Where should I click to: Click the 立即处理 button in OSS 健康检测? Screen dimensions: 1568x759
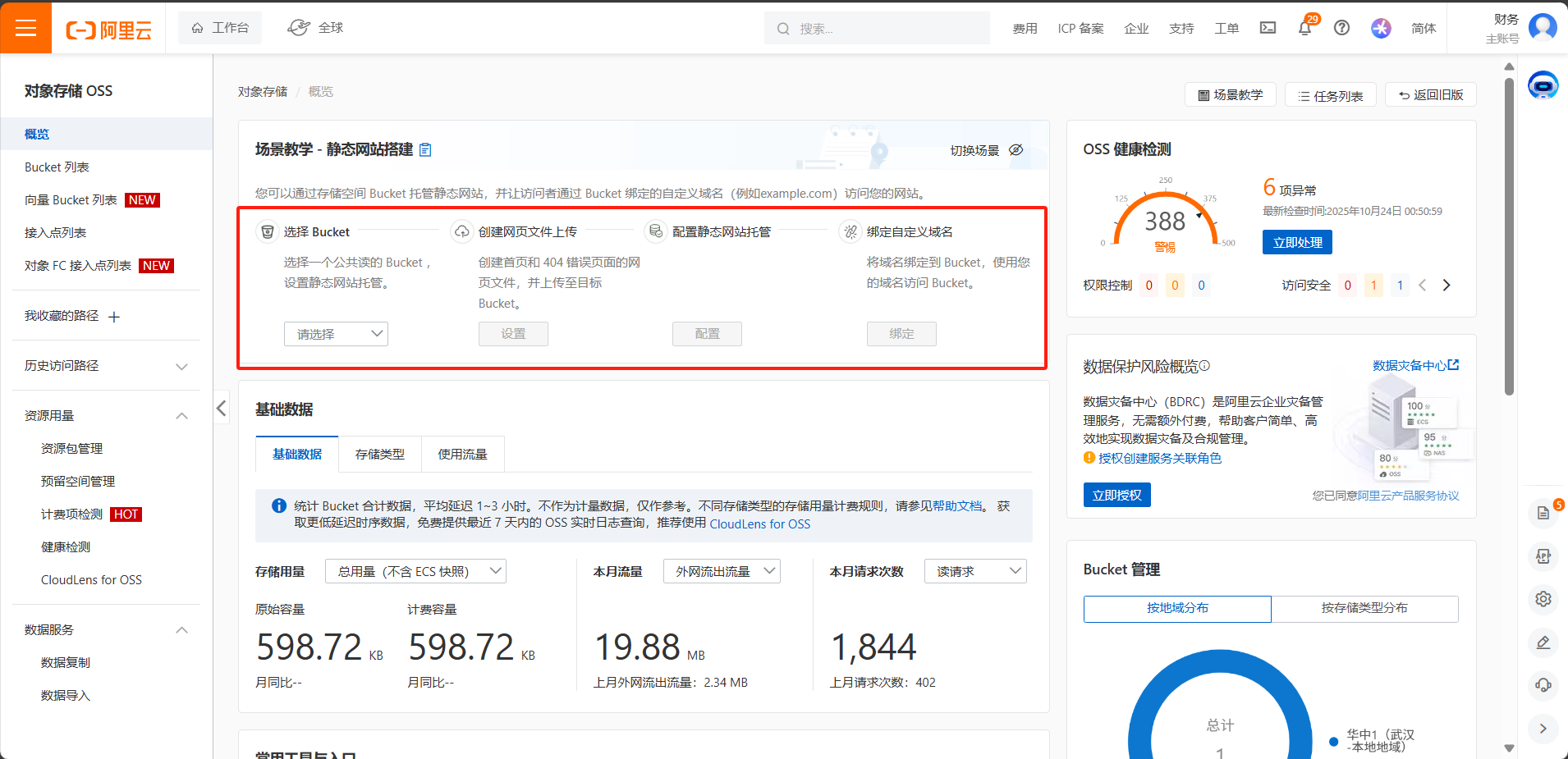pos(1296,241)
